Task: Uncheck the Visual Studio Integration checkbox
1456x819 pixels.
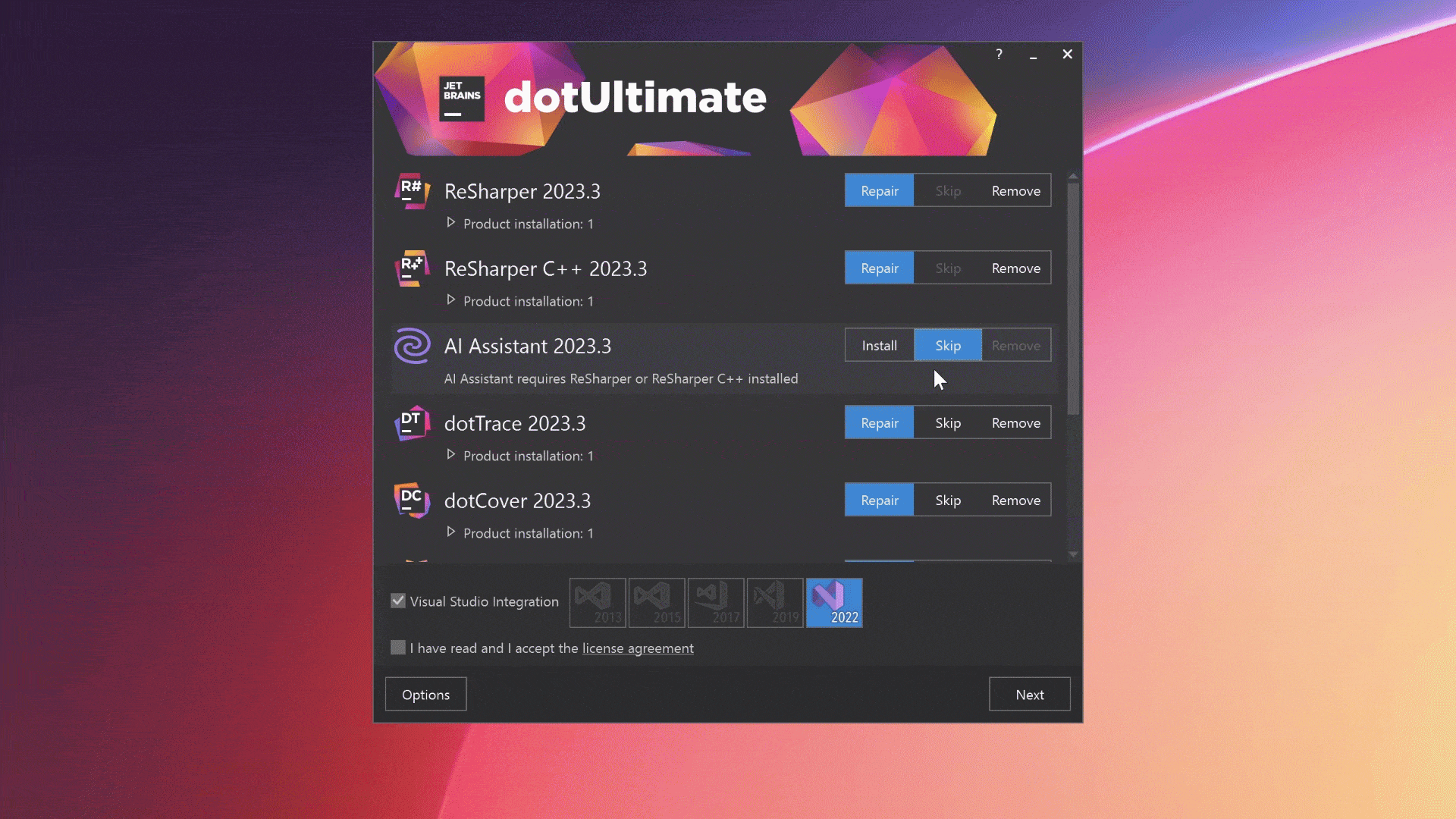Action: click(x=398, y=601)
